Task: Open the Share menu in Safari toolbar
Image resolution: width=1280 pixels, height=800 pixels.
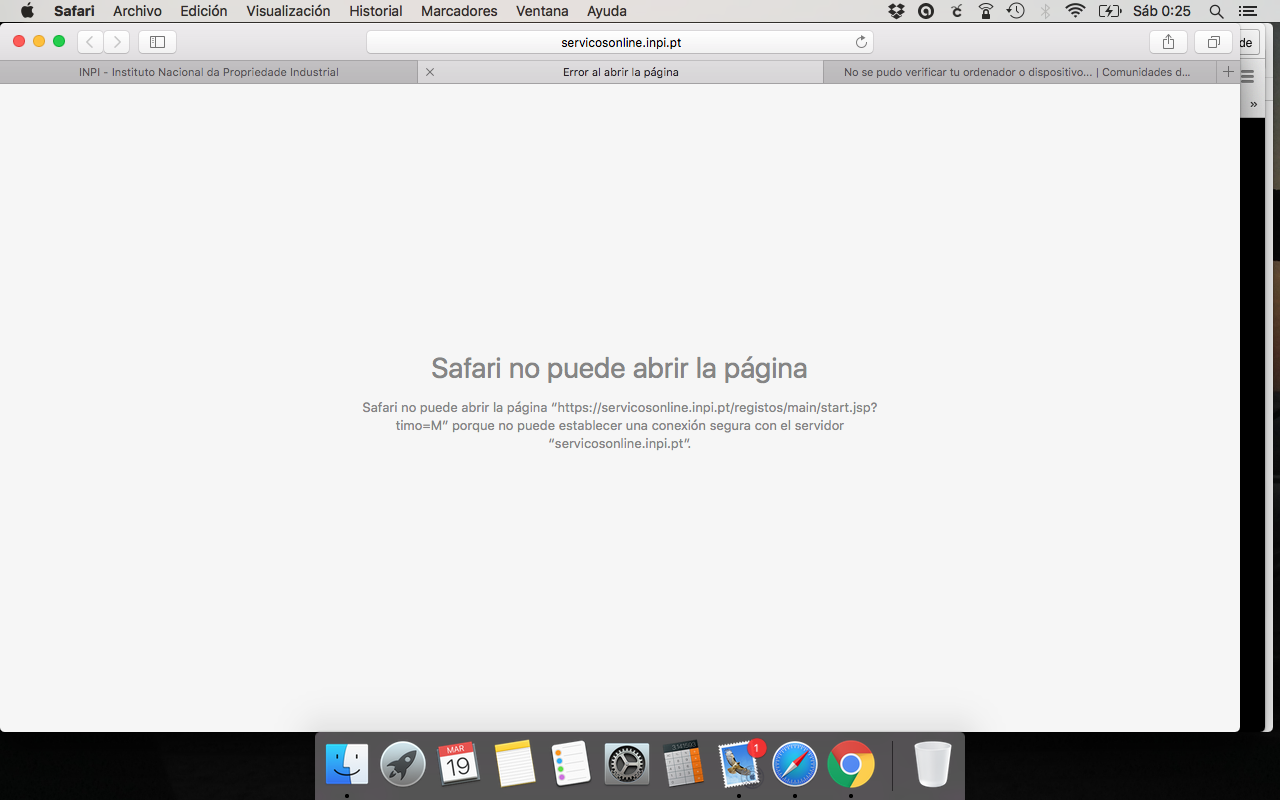Action: [x=1168, y=42]
